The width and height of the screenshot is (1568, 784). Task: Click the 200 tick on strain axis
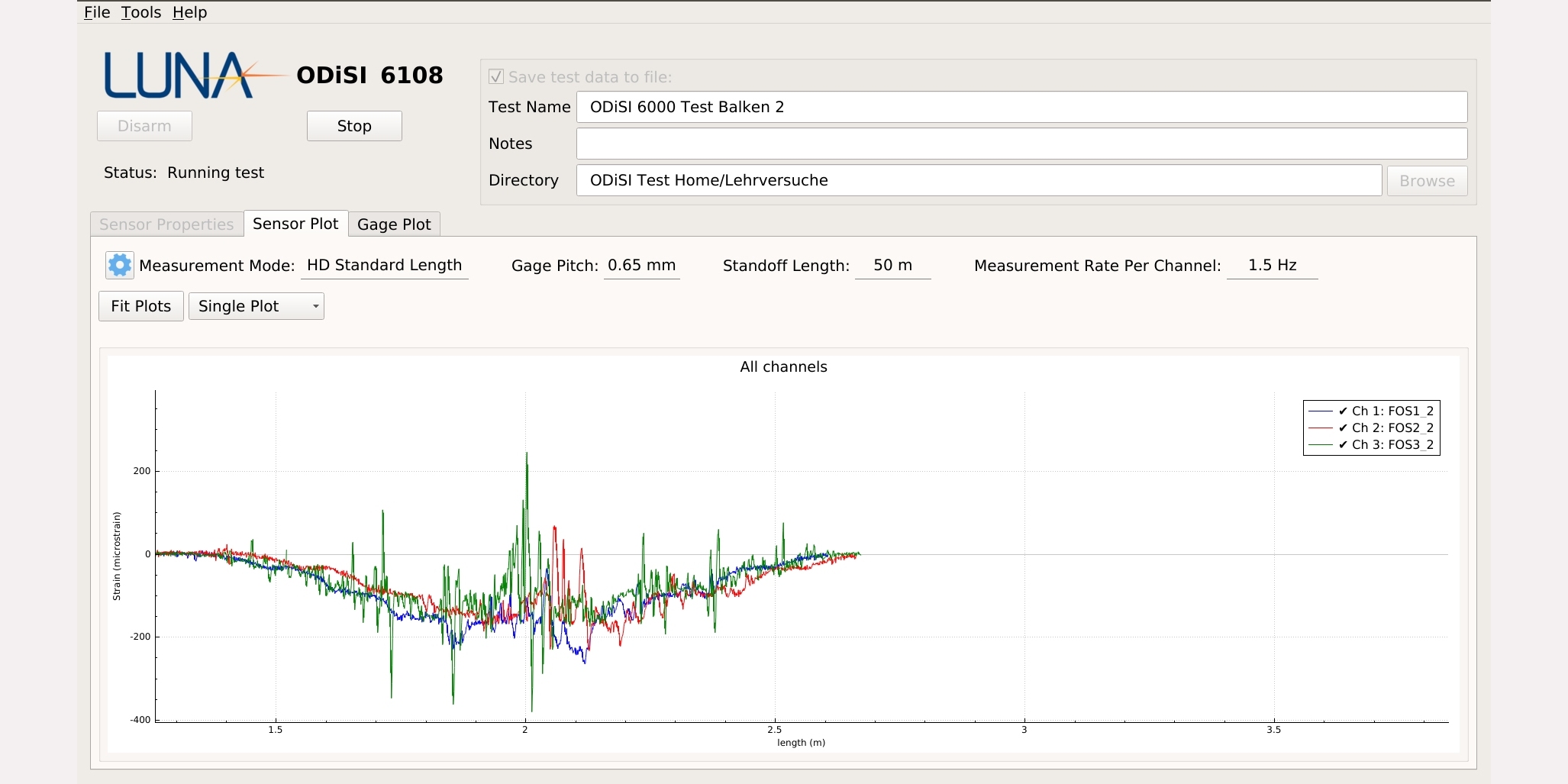coord(142,471)
